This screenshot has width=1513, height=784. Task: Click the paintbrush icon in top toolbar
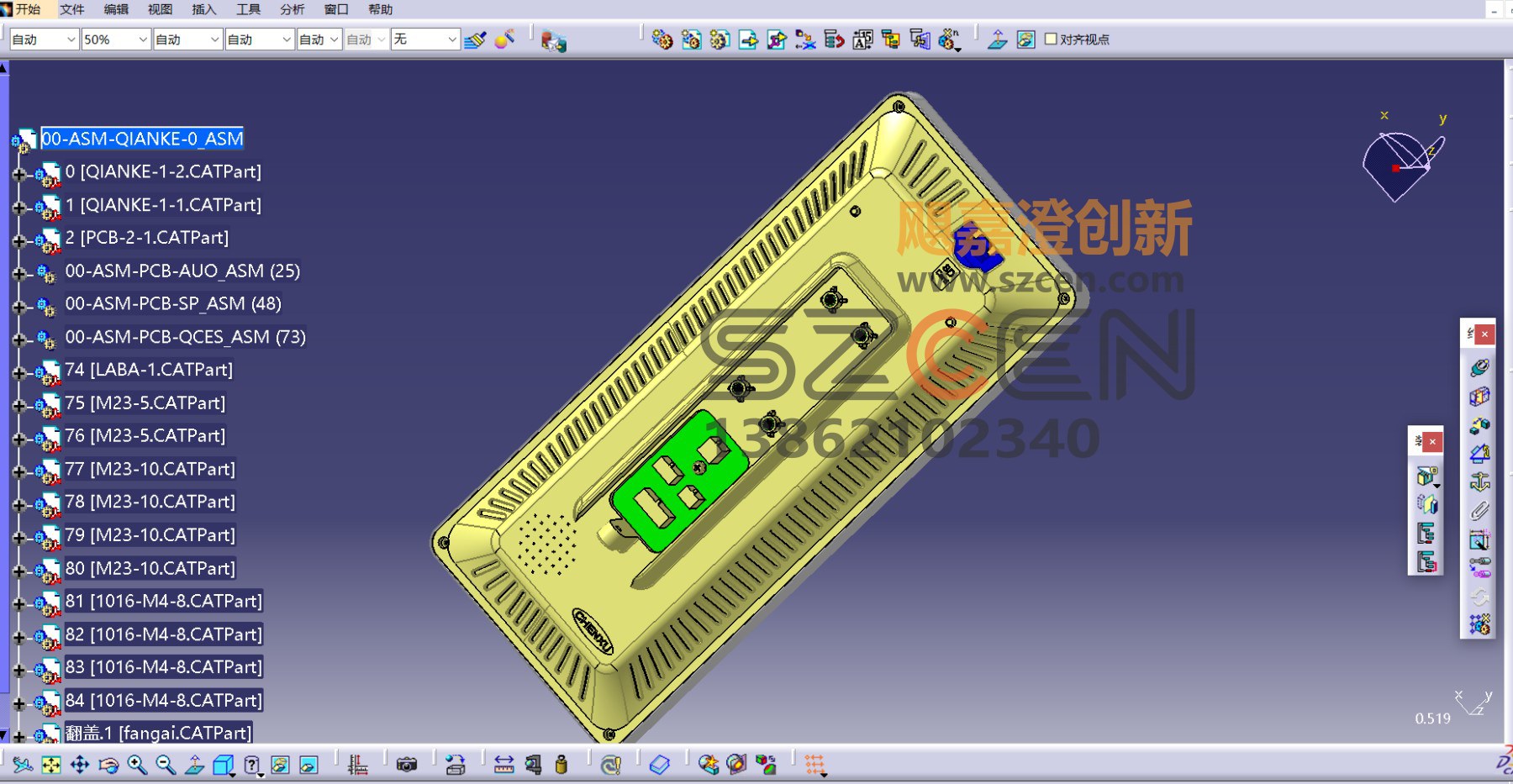[475, 39]
